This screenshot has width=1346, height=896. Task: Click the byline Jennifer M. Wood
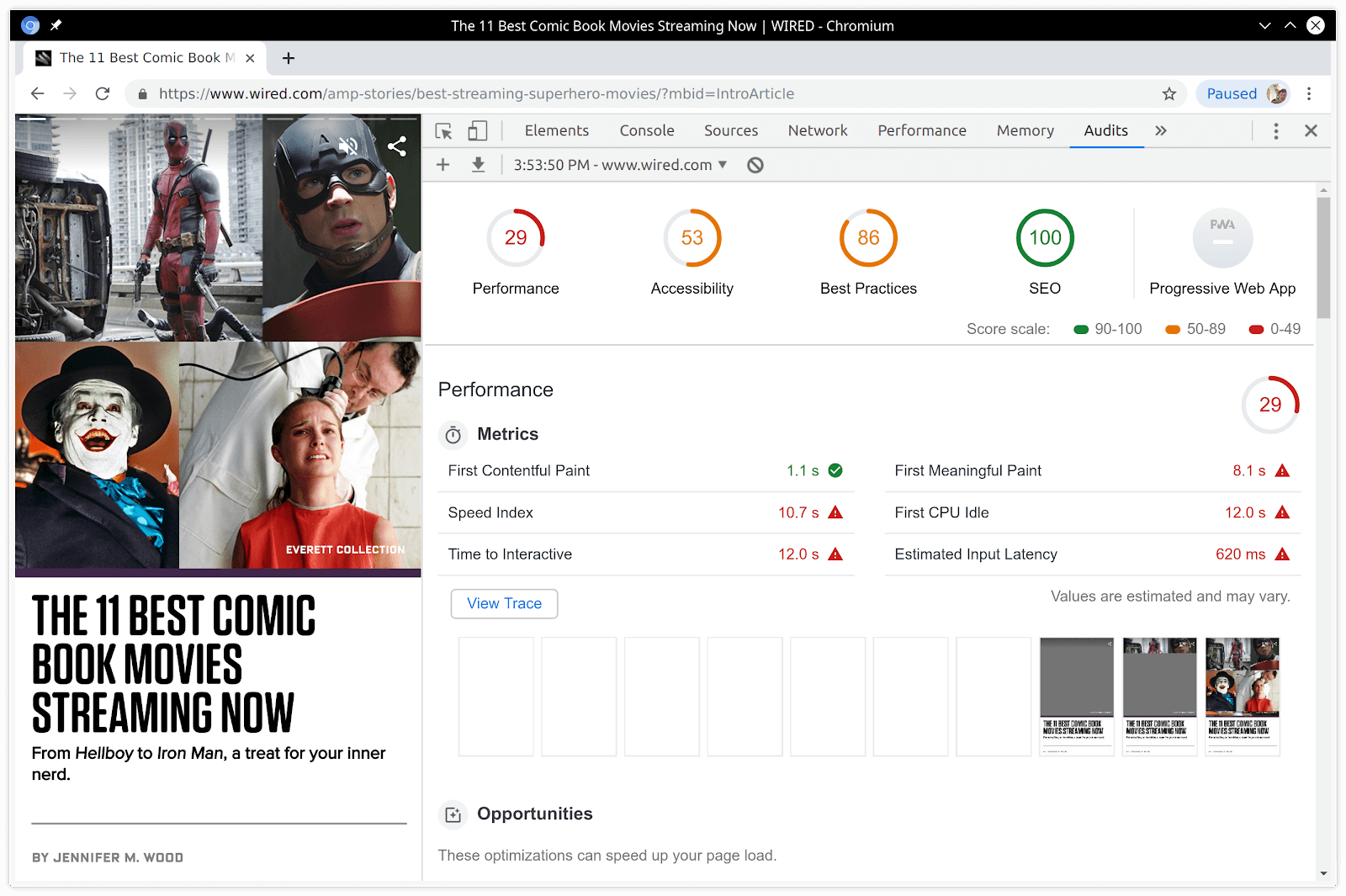108,857
